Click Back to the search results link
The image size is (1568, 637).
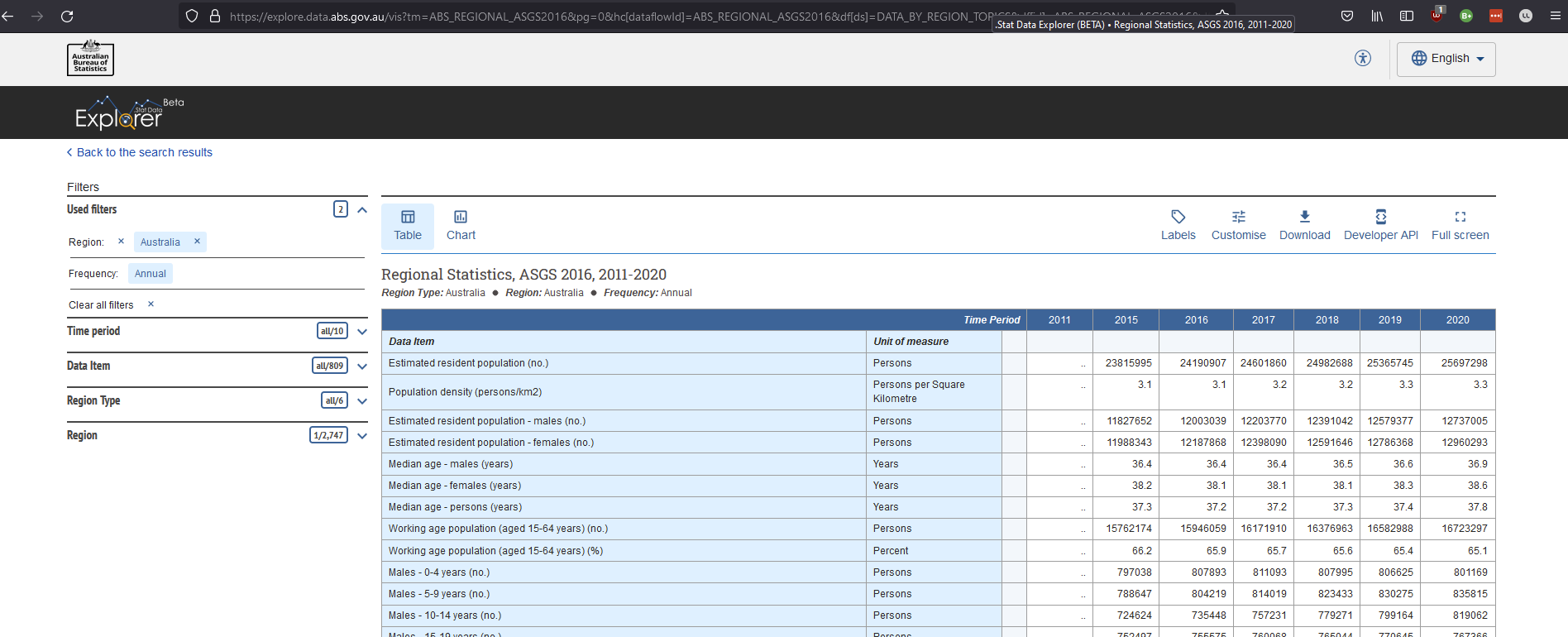point(140,152)
